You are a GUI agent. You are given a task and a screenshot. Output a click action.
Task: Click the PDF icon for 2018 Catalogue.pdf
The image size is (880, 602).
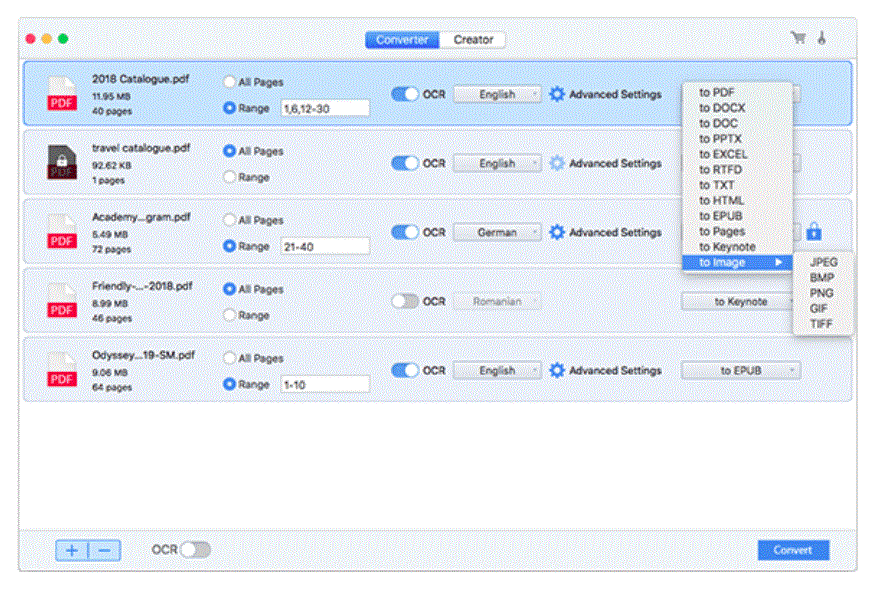62,94
